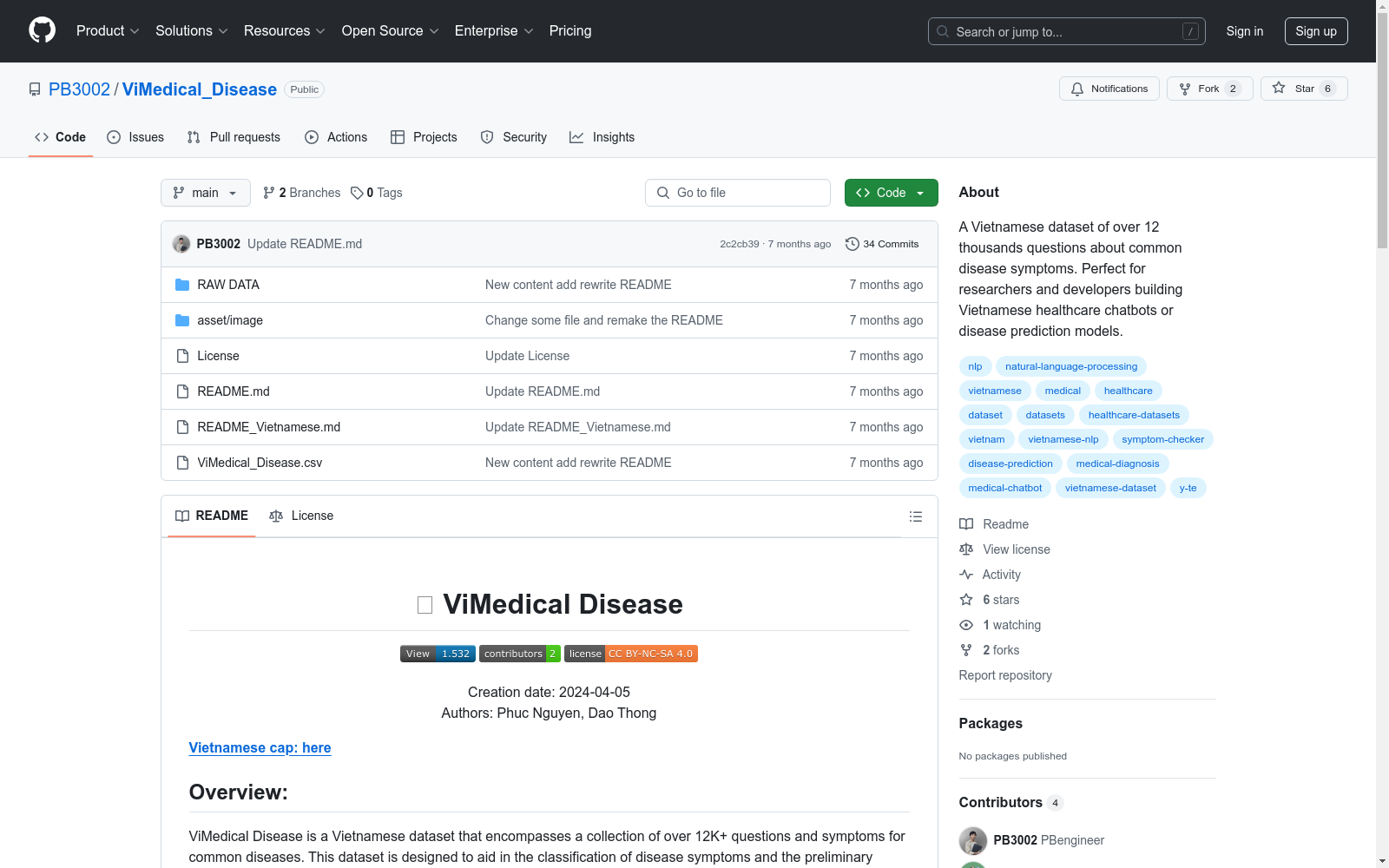
Task: Open the asset/image folder icon
Action: point(182,320)
